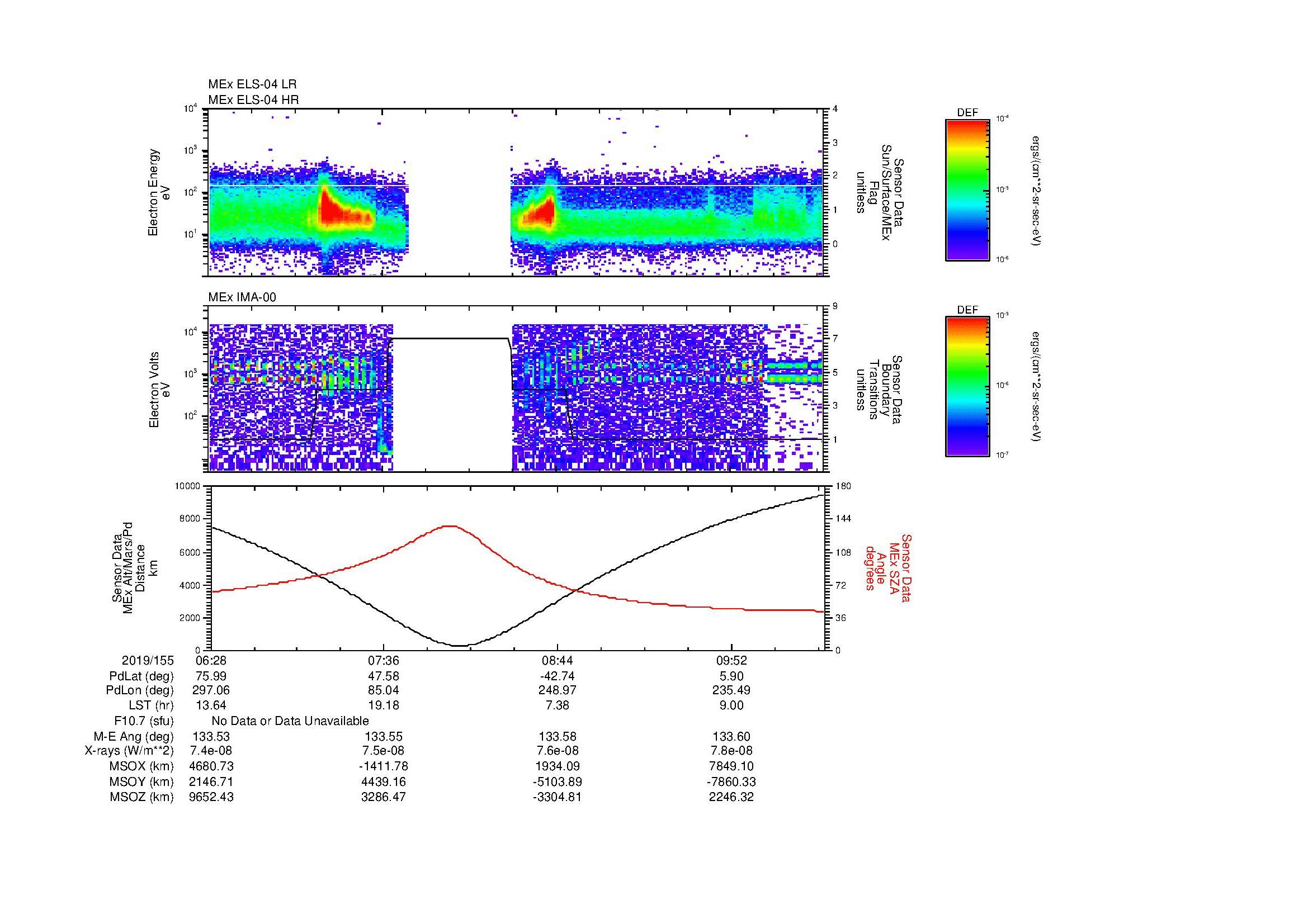Click X-rays value 7.8e-08
This screenshot has height=924, width=1308.
tap(731, 751)
